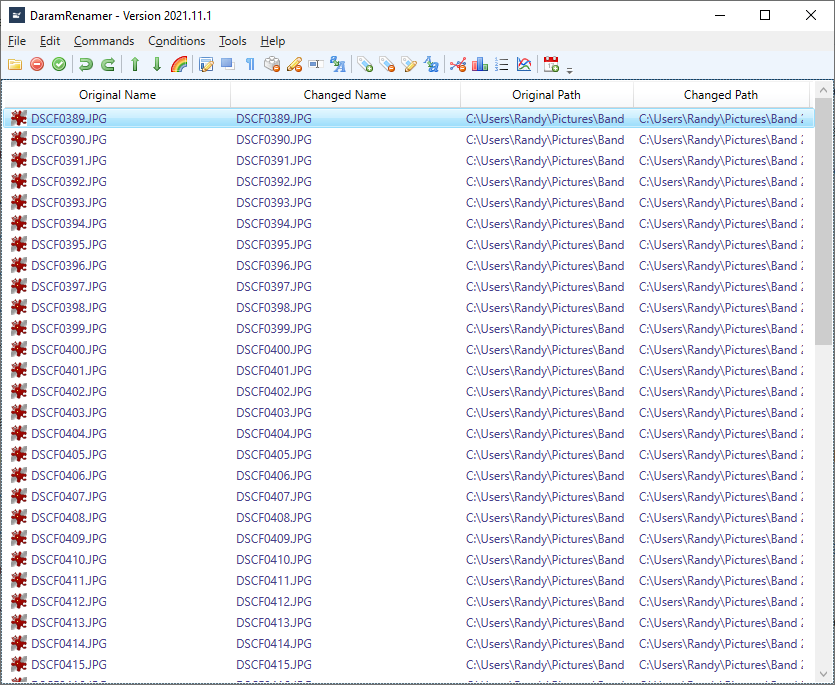835x685 pixels.
Task: Click the Changed Path column header
Action: coord(721,95)
